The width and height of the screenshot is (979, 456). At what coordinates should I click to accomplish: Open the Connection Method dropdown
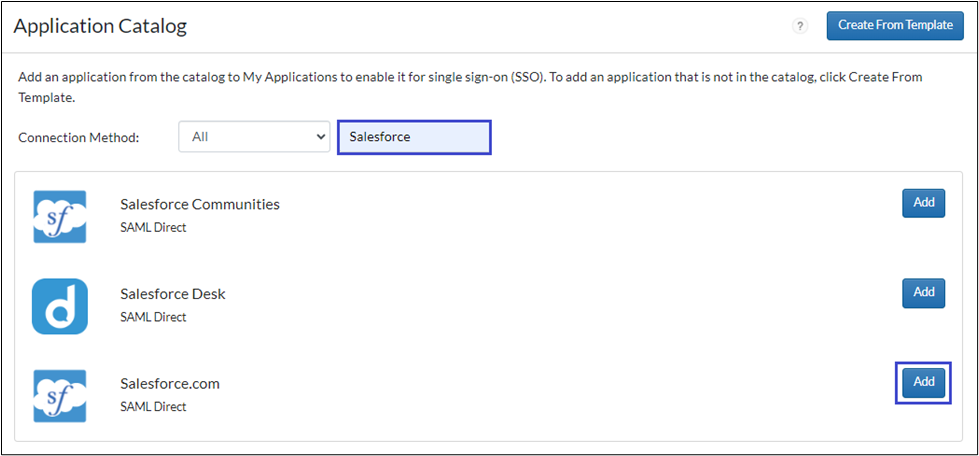[x=254, y=137]
